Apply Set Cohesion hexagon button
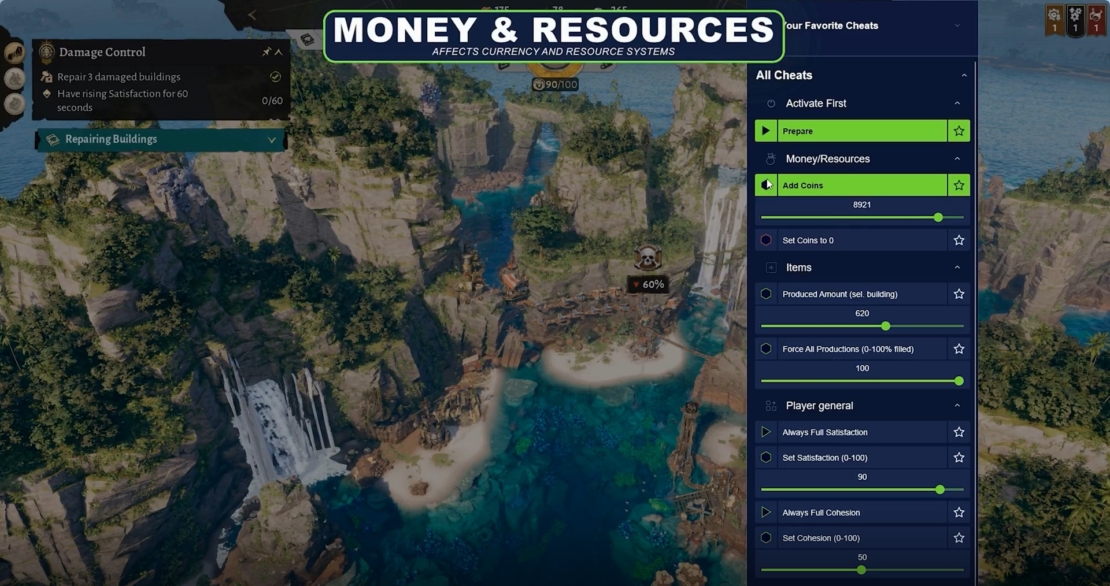This screenshot has height=586, width=1110. point(766,538)
